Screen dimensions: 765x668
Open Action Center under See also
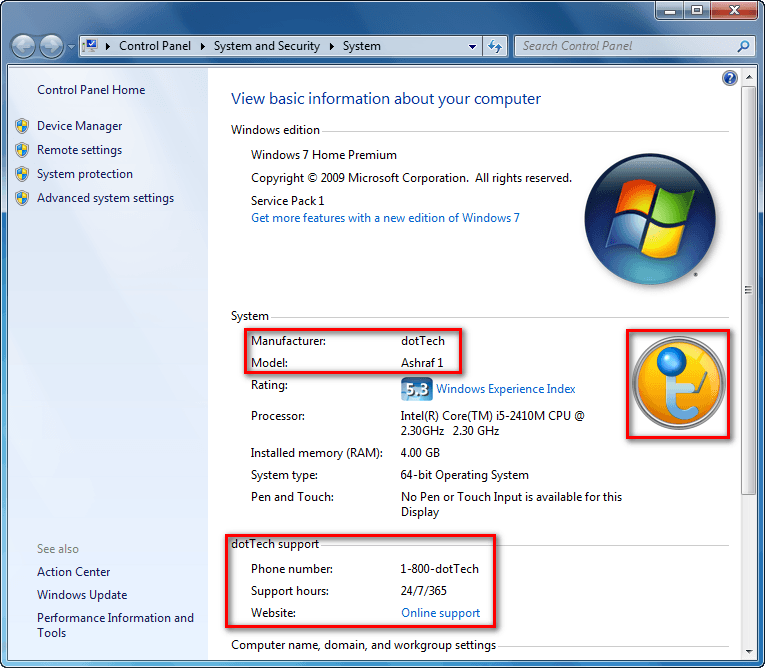point(74,572)
